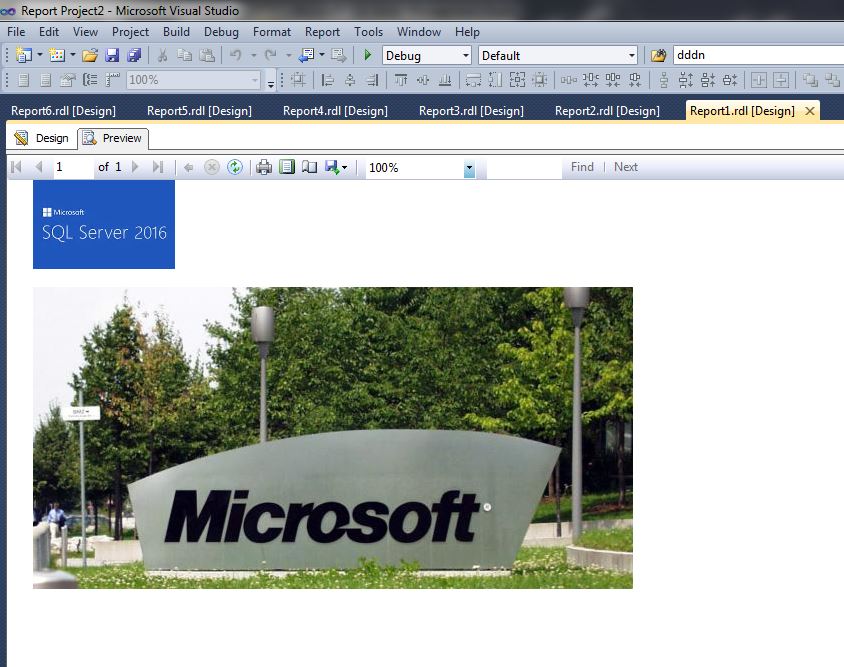
Task: Click the Find in Files icon
Action: [658, 55]
